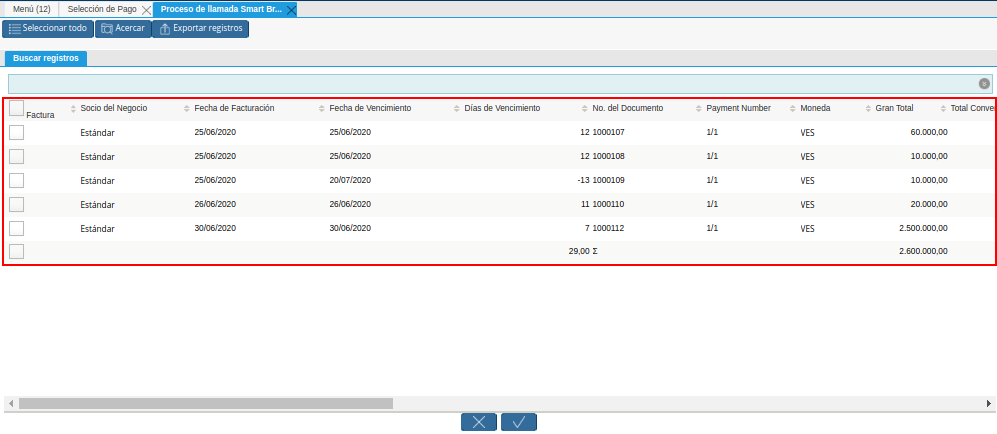The width and height of the screenshot is (997, 434).
Task: Click the scrollbar right arrow
Action: [988, 403]
